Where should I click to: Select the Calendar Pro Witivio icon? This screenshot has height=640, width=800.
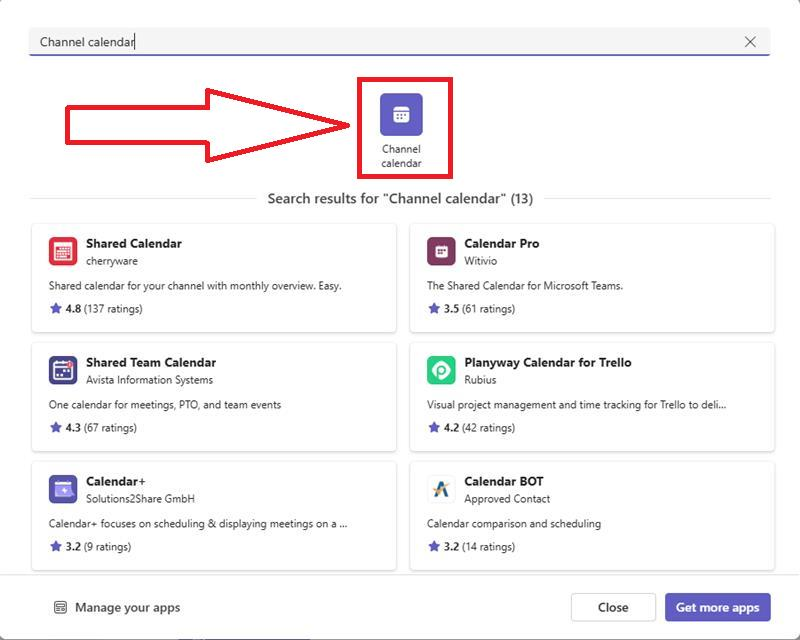[441, 251]
